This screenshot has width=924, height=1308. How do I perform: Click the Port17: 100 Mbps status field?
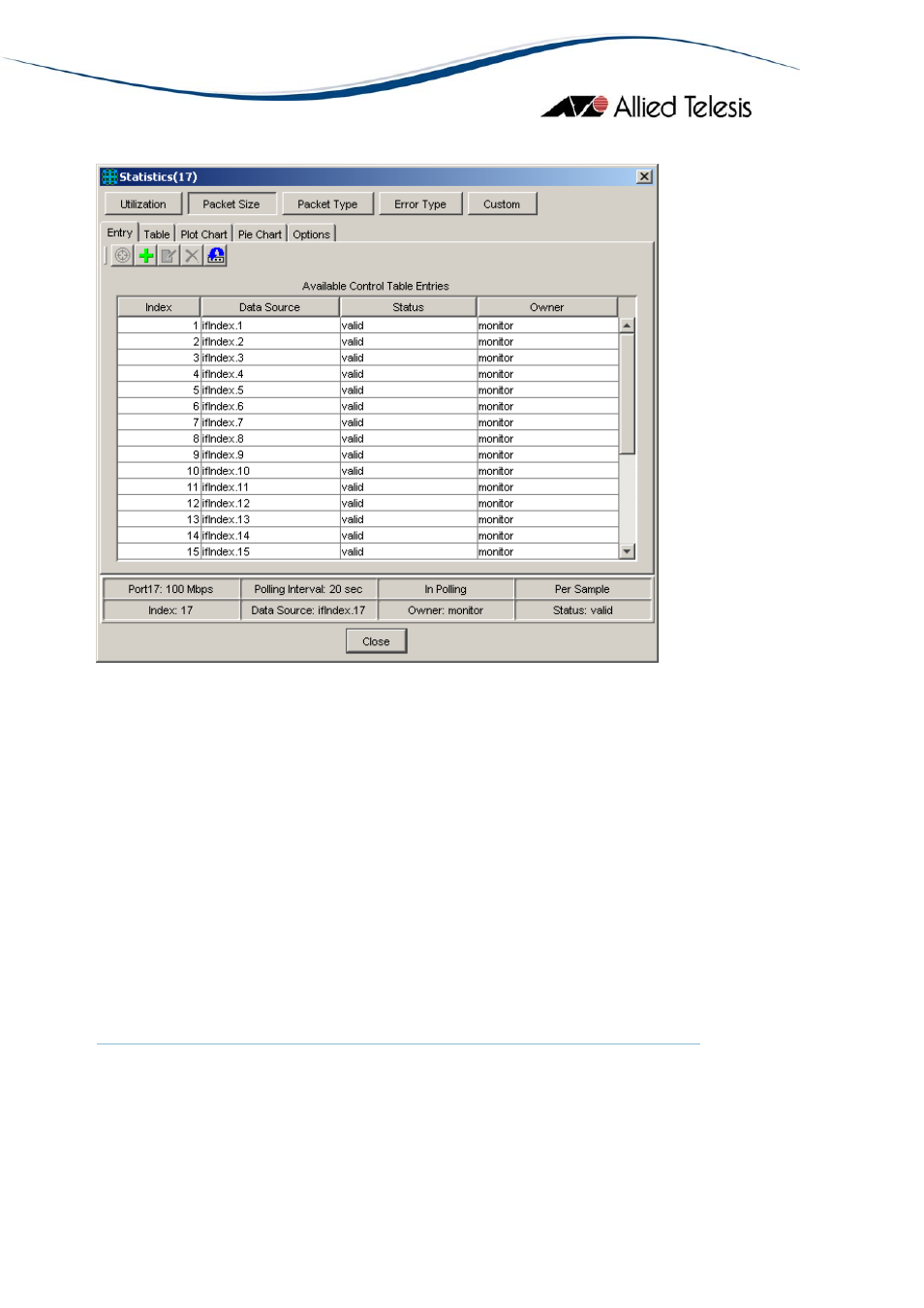[170, 589]
